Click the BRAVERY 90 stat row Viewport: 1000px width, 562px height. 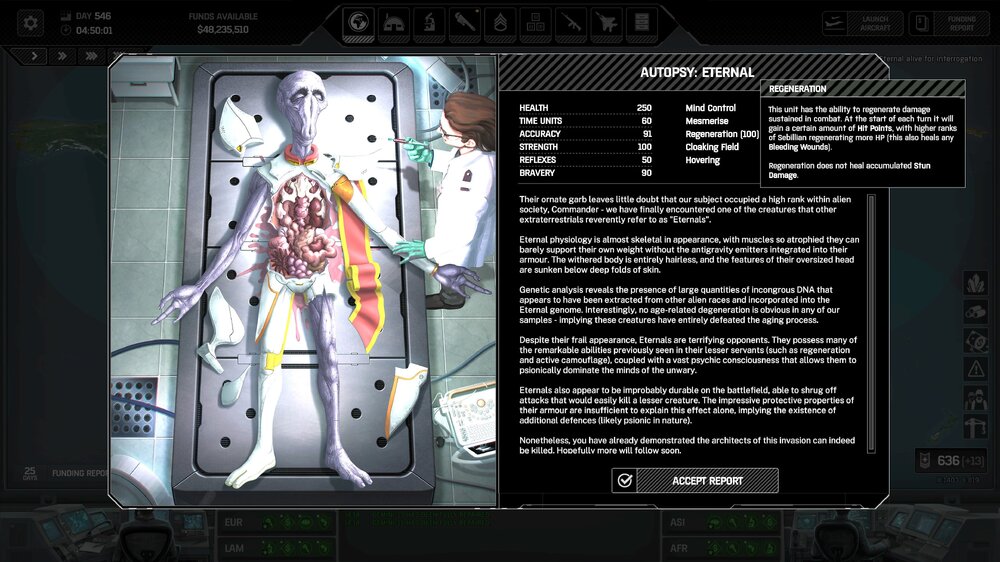click(585, 172)
